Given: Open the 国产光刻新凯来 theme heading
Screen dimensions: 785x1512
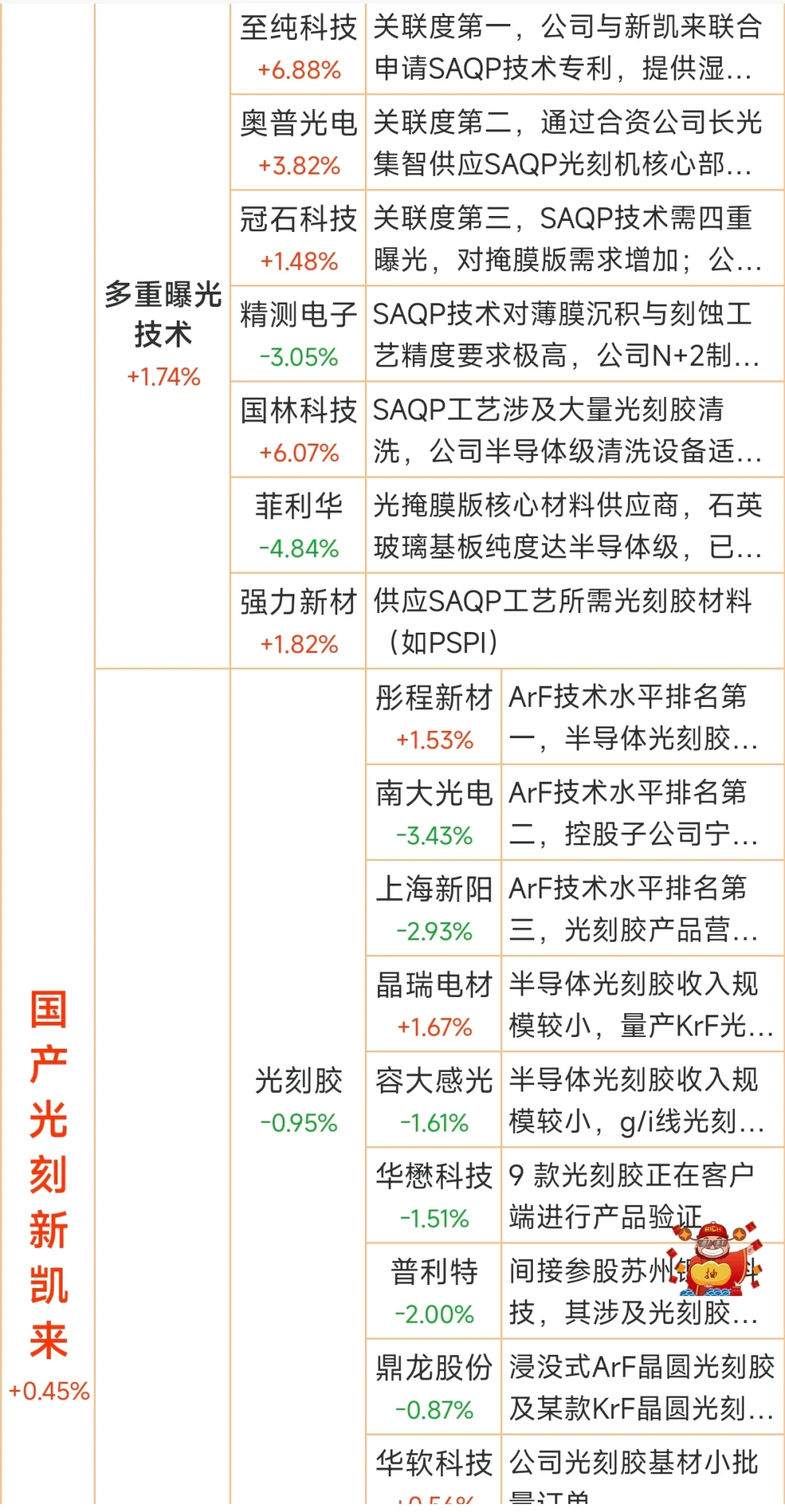Looking at the screenshot, I should click(49, 1174).
